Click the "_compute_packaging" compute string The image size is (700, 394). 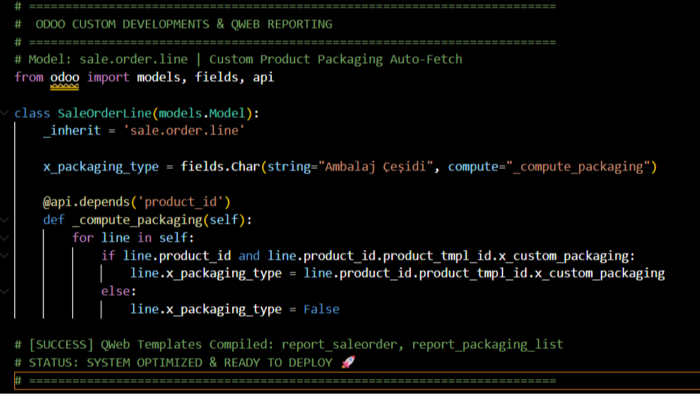(578, 166)
